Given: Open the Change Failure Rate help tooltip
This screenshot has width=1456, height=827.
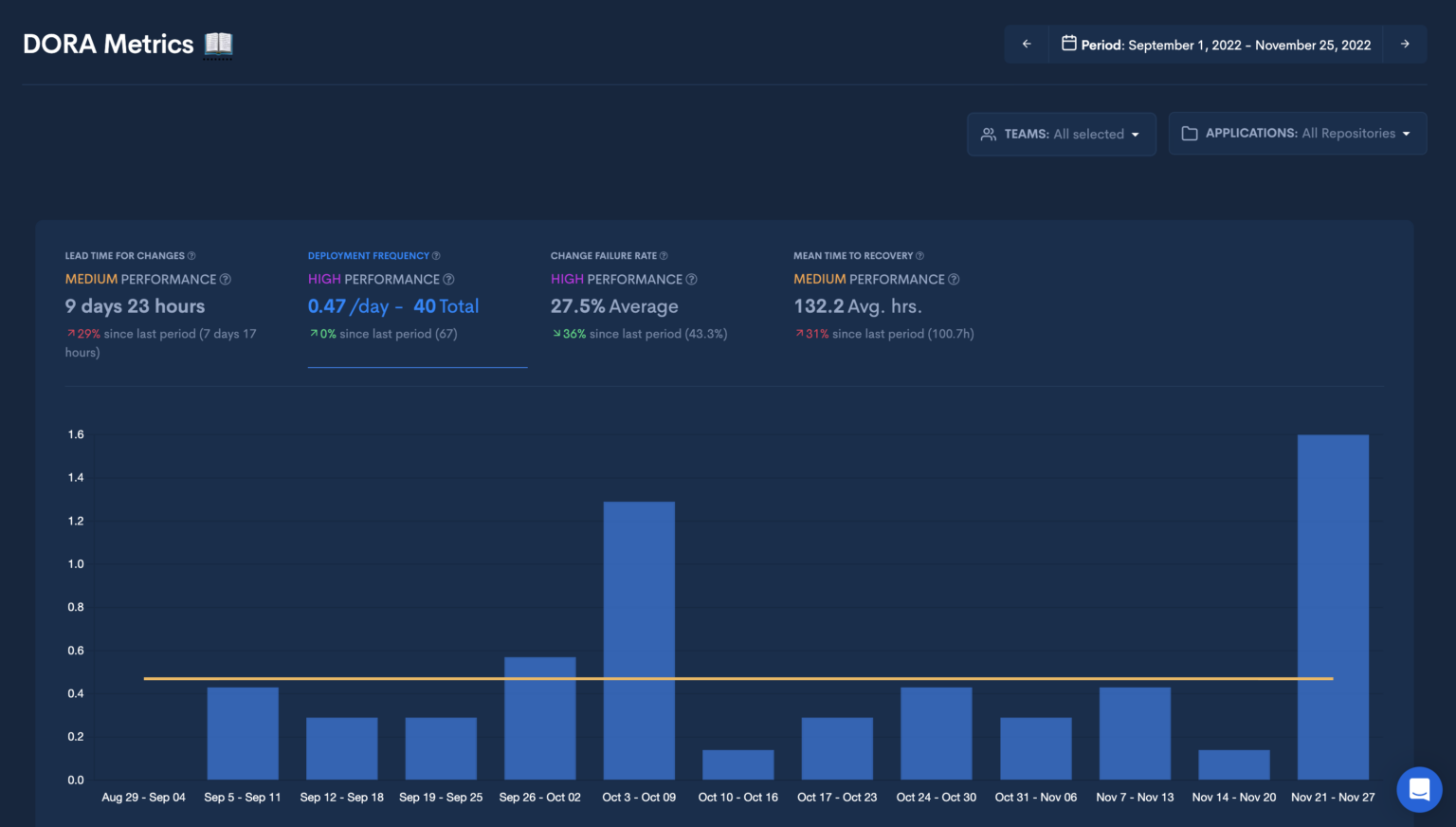Looking at the screenshot, I should 664,255.
